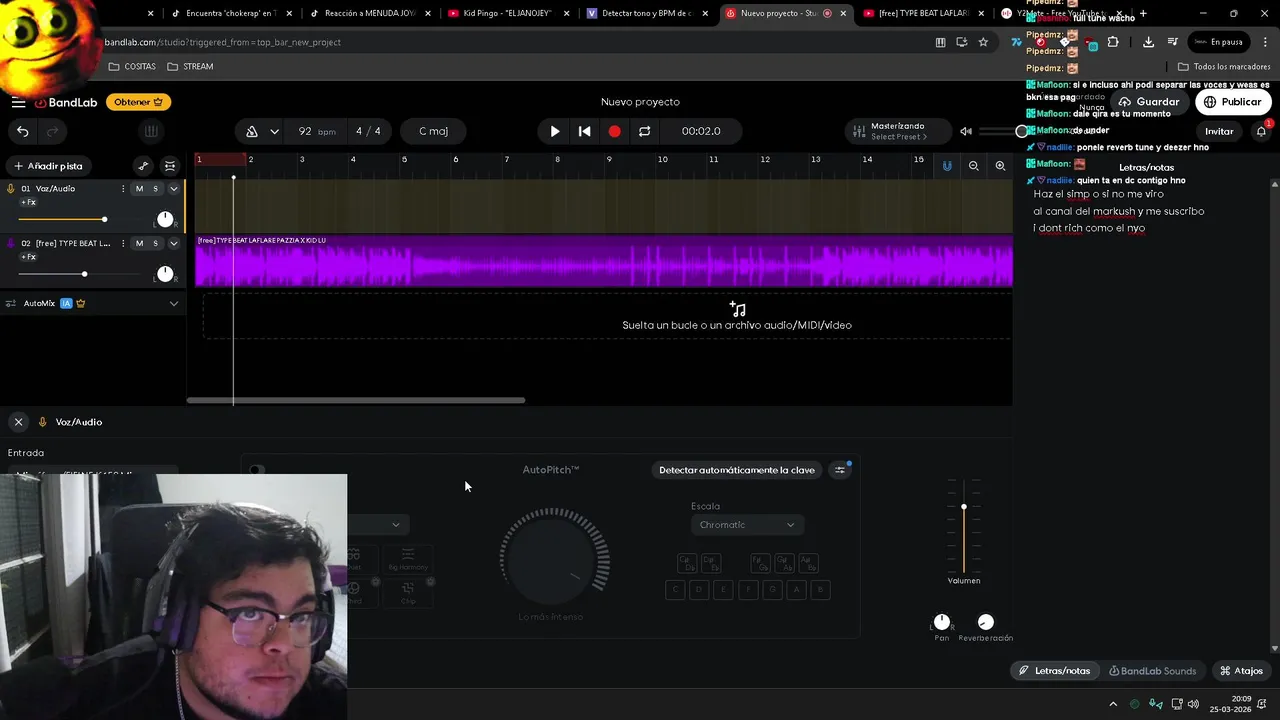The width and height of the screenshot is (1280, 720).
Task: Open the Voz/Audio track options menu
Action: tap(123, 189)
